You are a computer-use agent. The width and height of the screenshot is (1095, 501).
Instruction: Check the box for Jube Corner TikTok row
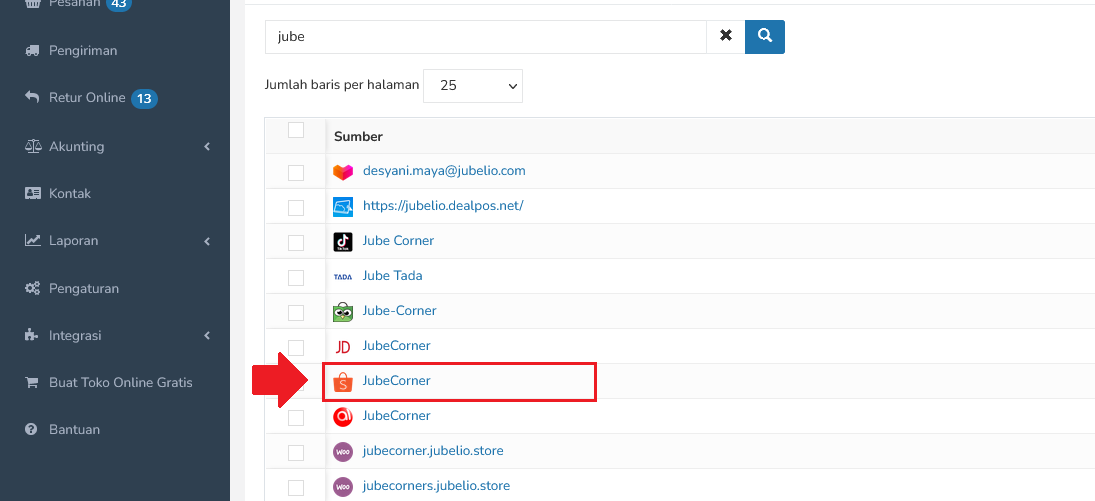[x=296, y=242]
